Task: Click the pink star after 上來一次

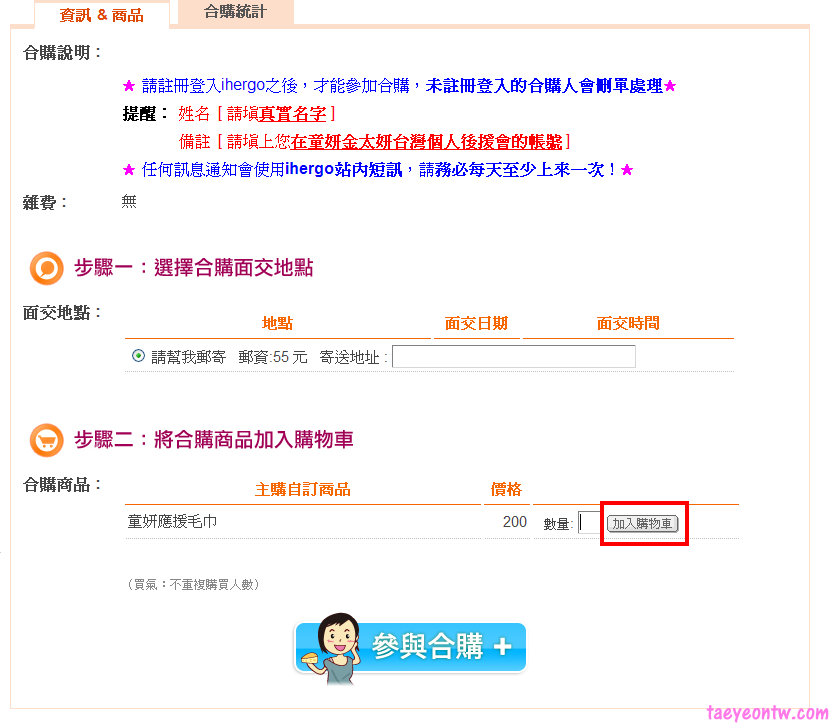Action: tap(627, 170)
